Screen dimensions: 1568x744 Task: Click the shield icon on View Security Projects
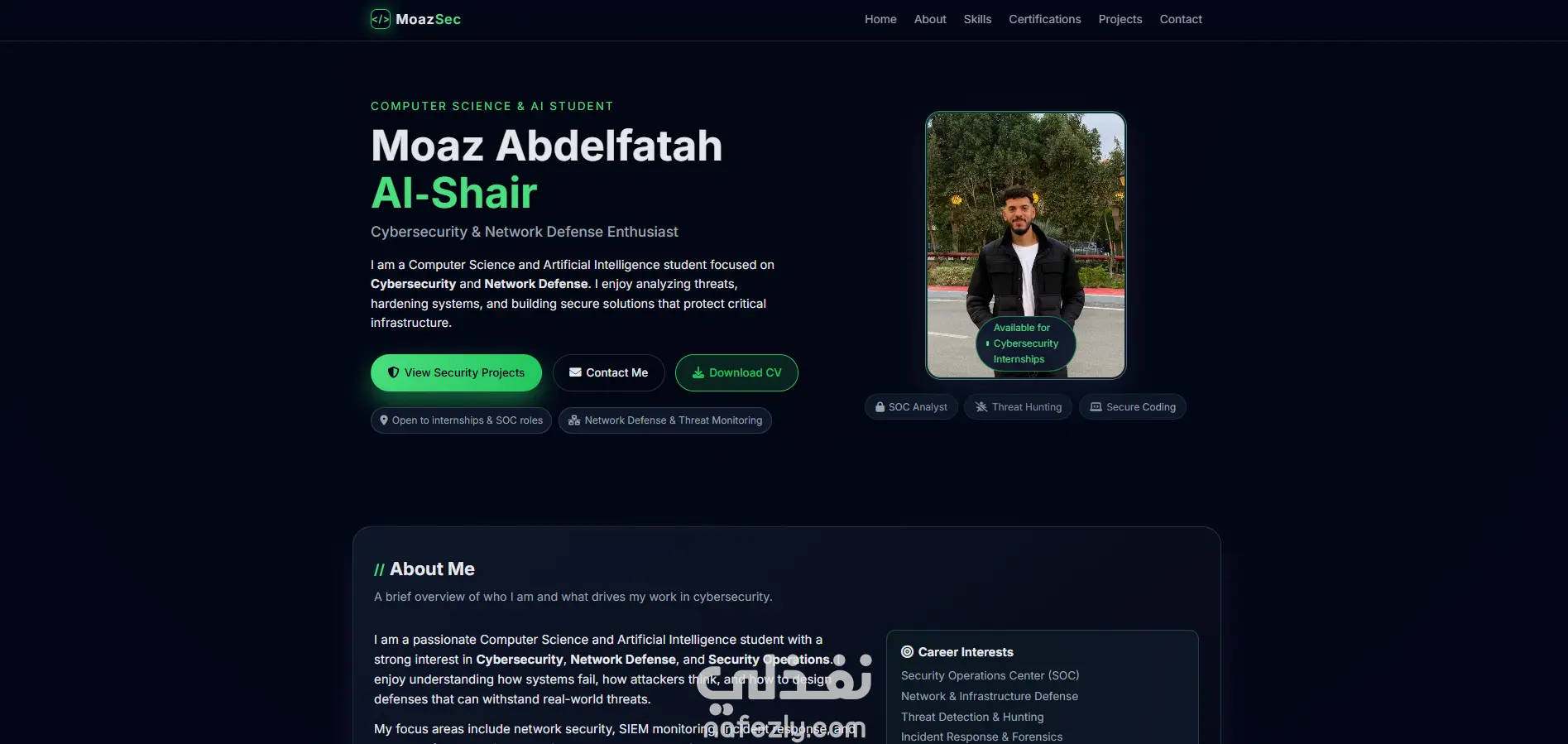pos(394,372)
